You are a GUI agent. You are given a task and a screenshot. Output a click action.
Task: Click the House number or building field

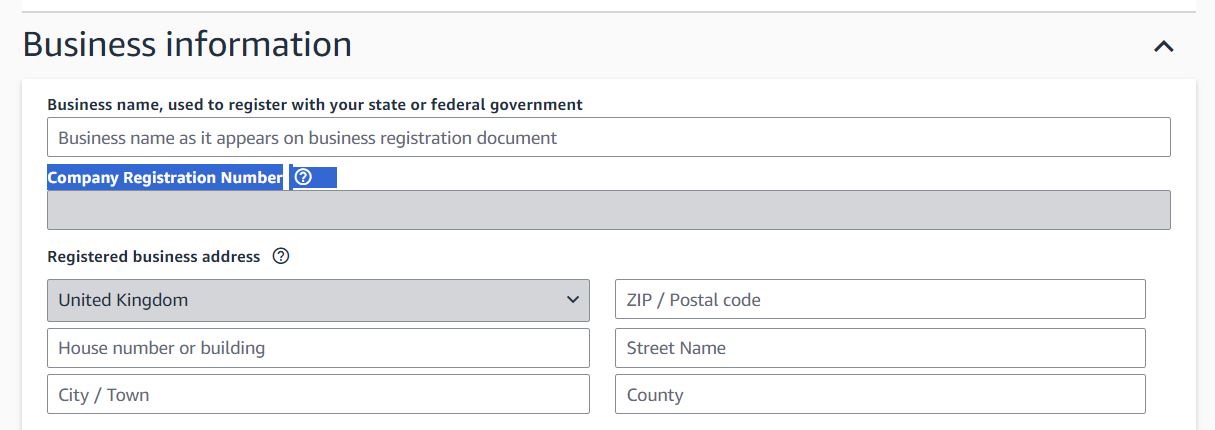(318, 348)
